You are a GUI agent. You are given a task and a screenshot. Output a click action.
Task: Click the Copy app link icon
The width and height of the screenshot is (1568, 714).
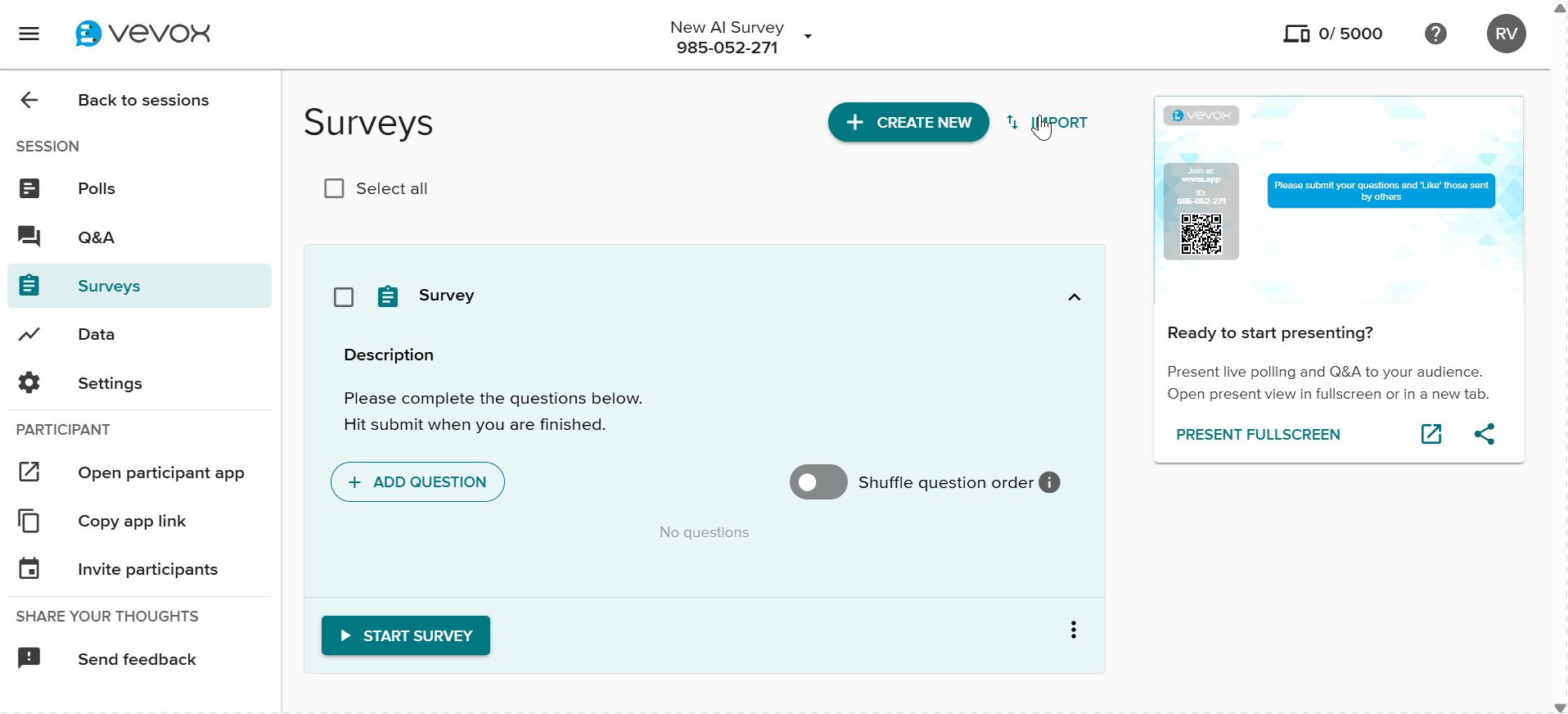point(29,520)
